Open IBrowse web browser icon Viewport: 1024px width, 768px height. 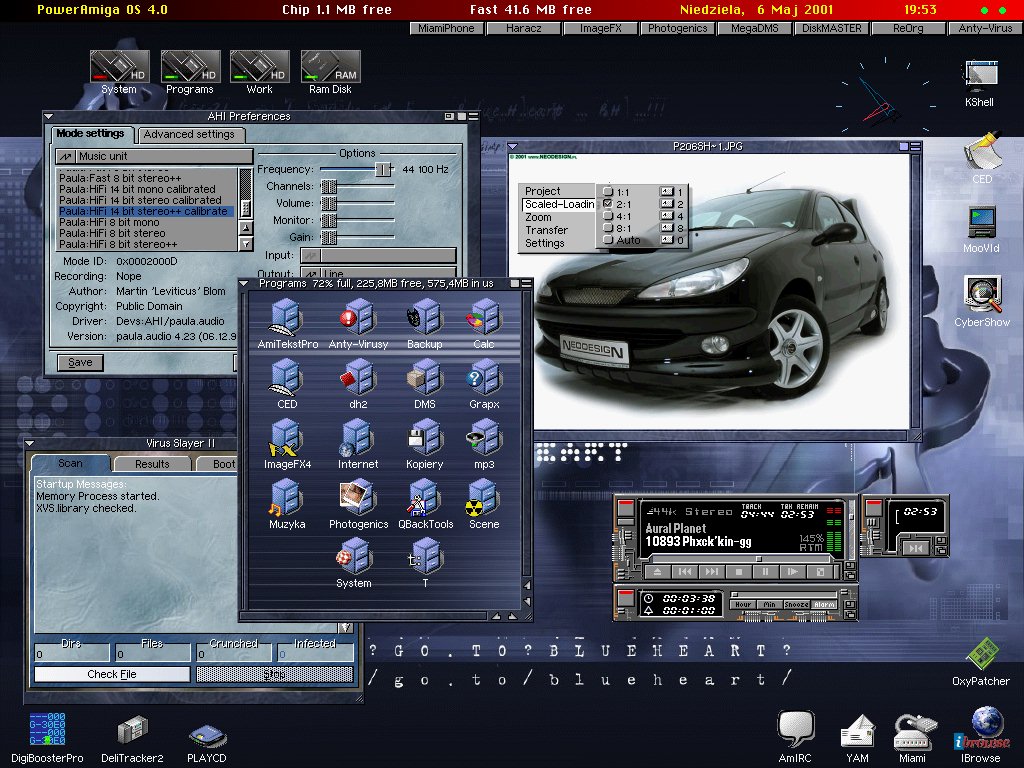tap(981, 735)
